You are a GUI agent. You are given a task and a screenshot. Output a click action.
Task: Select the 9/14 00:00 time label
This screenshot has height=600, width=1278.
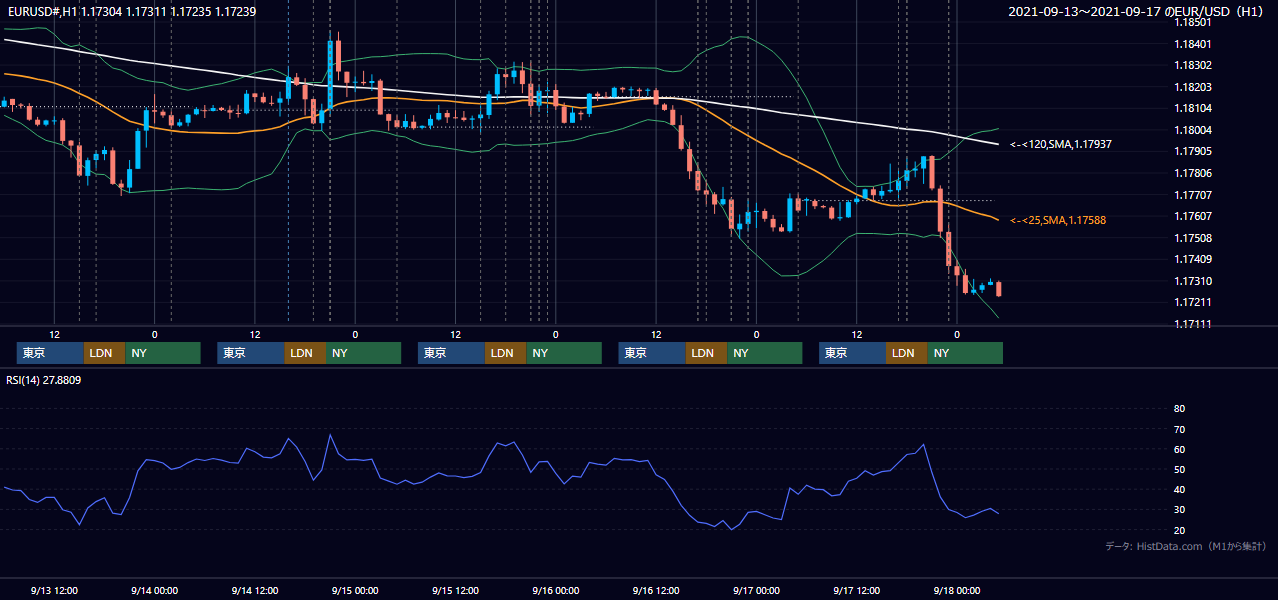(154, 590)
